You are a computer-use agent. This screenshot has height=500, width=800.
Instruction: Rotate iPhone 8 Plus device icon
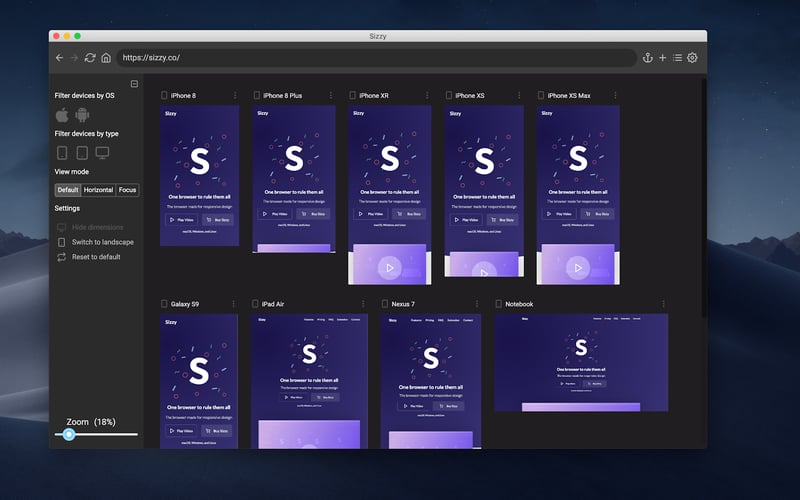click(257, 95)
